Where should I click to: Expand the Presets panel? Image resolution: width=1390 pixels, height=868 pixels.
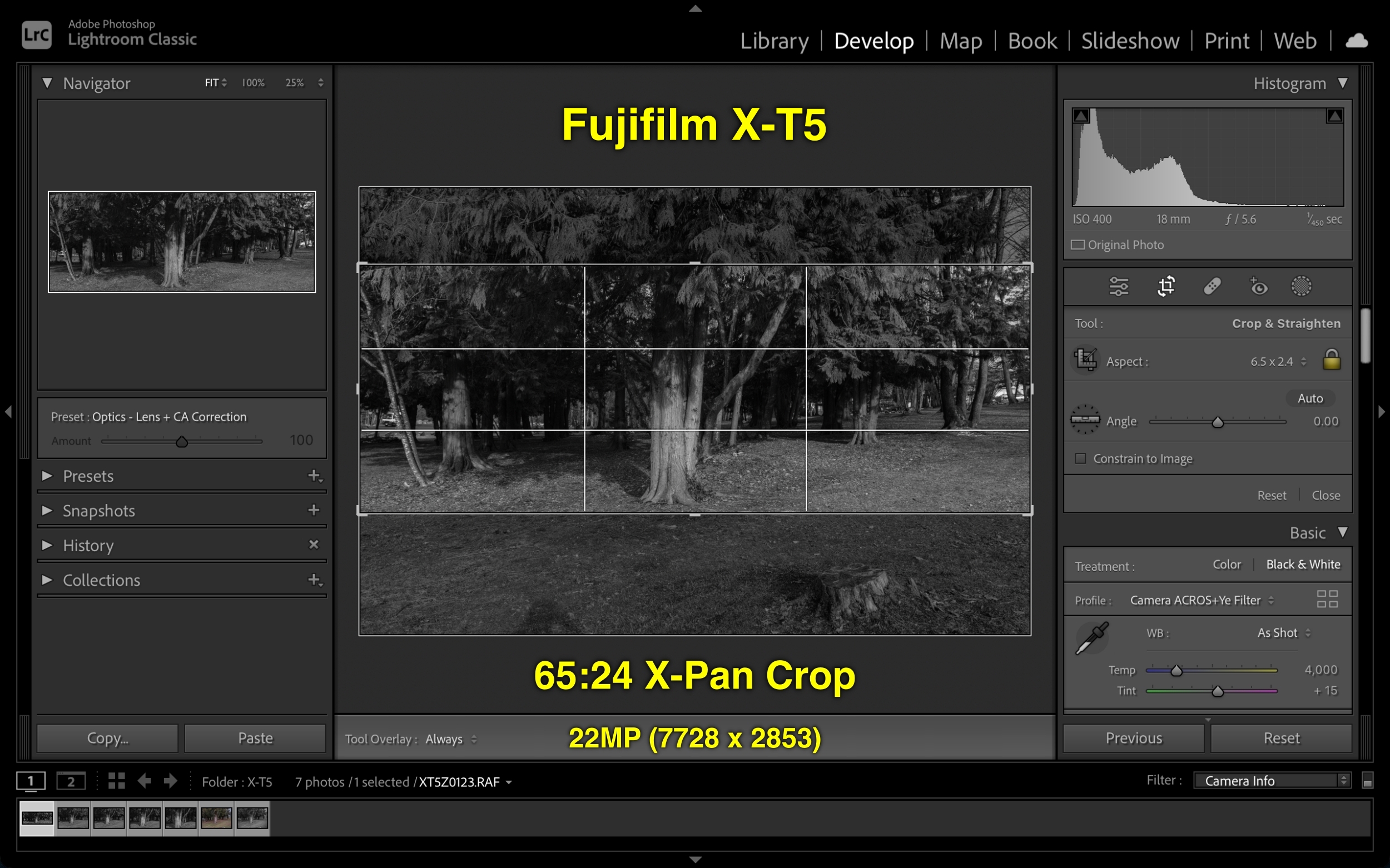(x=47, y=476)
